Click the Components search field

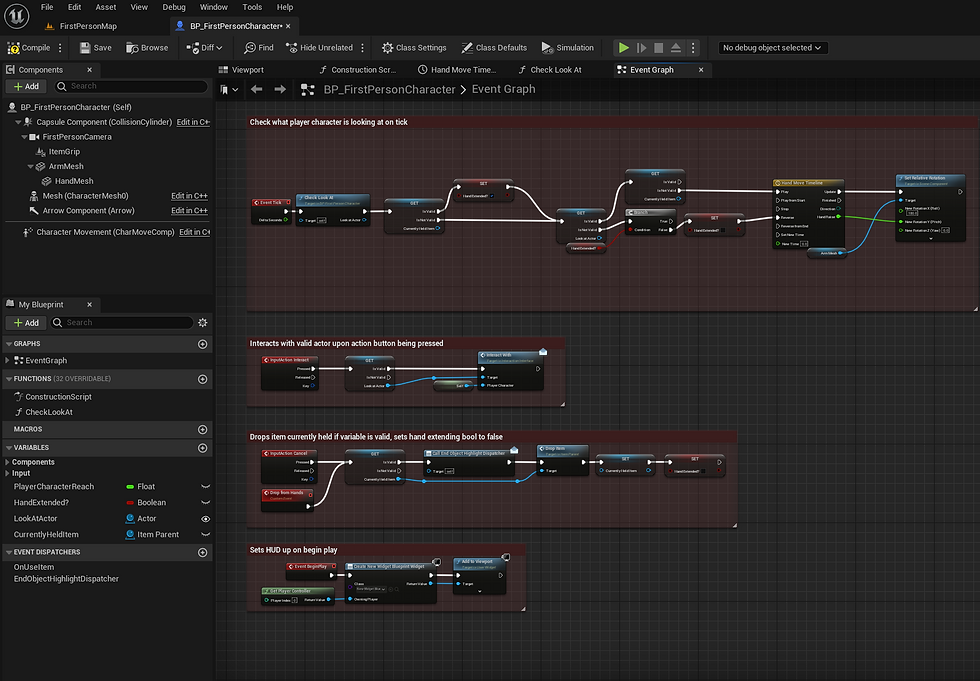coord(131,86)
